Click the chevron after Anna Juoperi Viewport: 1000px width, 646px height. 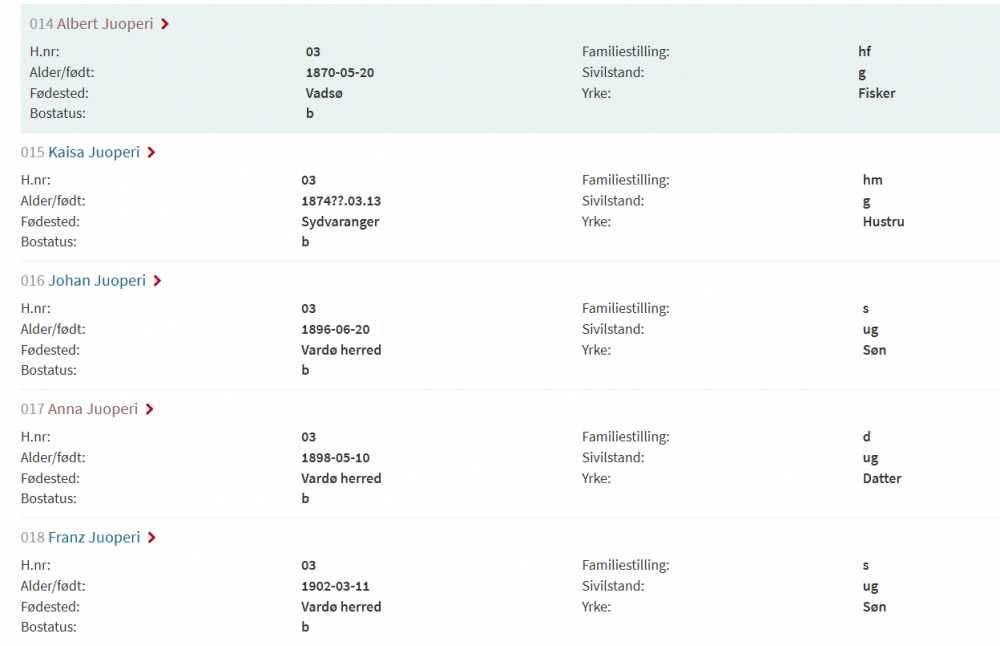[x=149, y=409]
